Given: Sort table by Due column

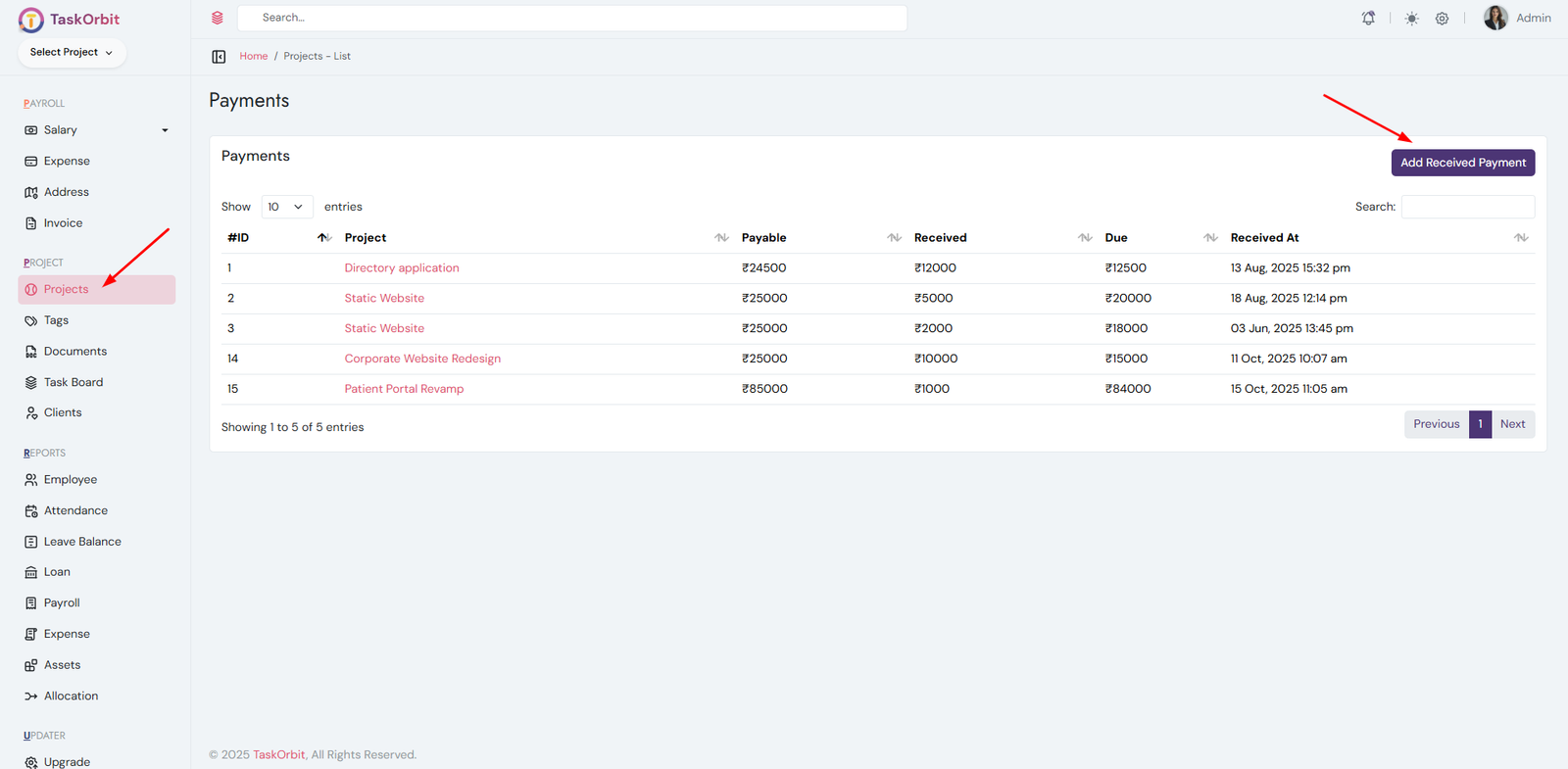Looking at the screenshot, I should click(1162, 238).
